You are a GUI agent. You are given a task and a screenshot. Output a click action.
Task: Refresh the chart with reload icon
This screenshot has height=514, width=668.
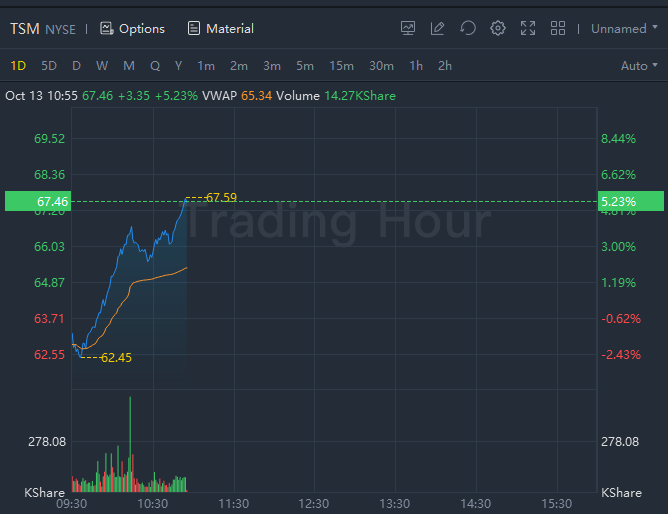468,28
